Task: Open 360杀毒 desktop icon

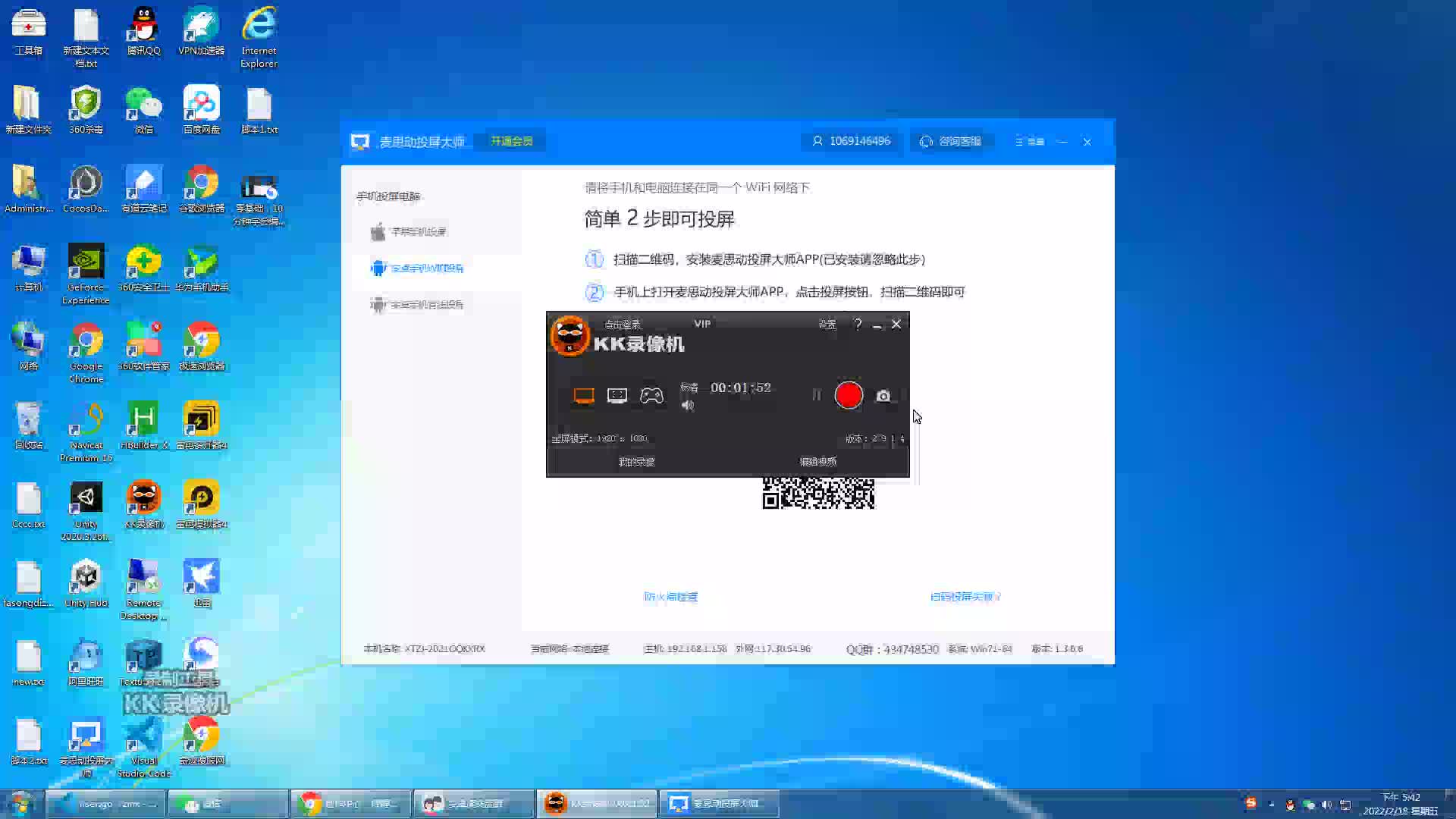Action: (86, 111)
